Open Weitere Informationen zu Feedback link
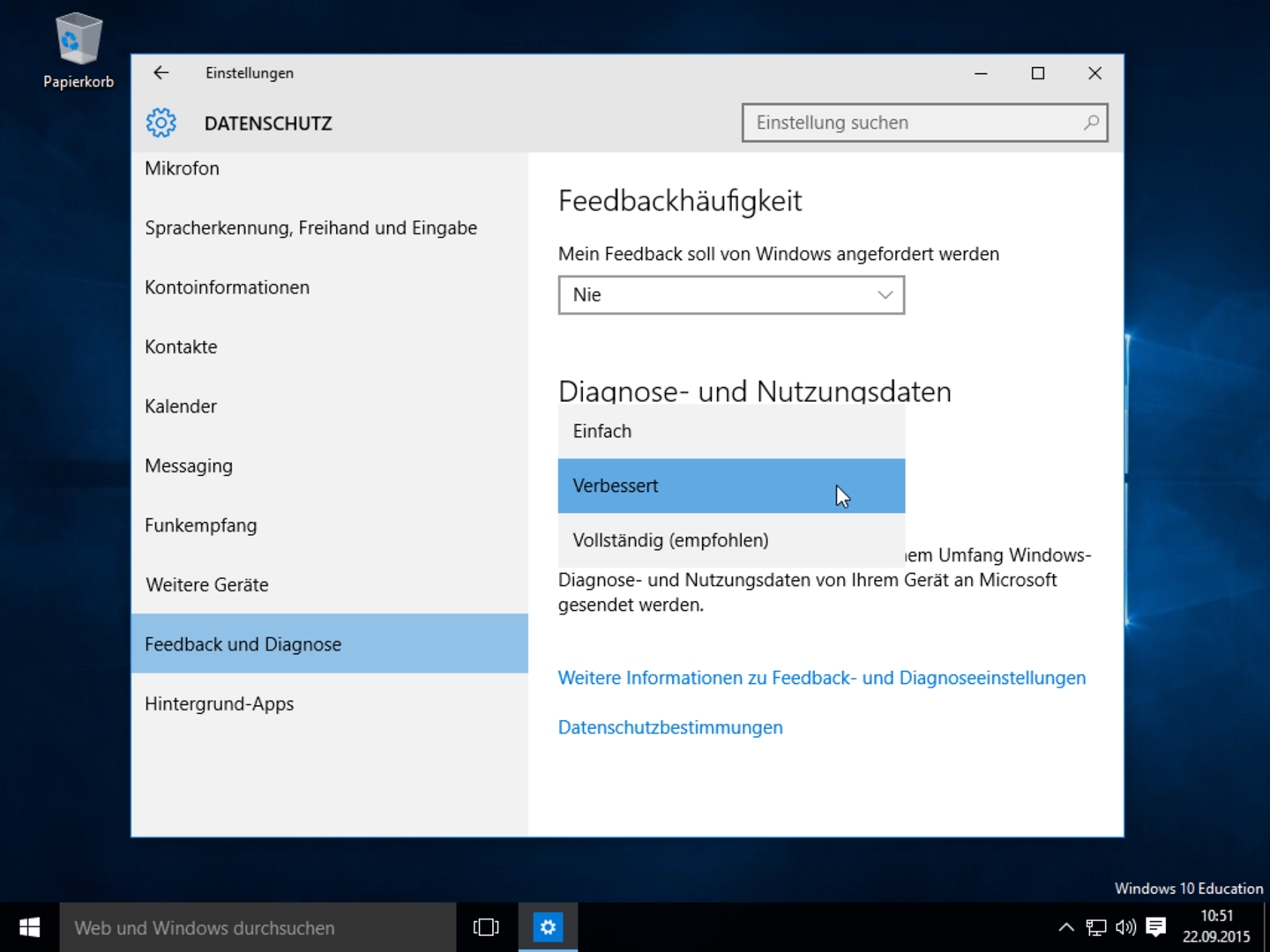 point(822,678)
